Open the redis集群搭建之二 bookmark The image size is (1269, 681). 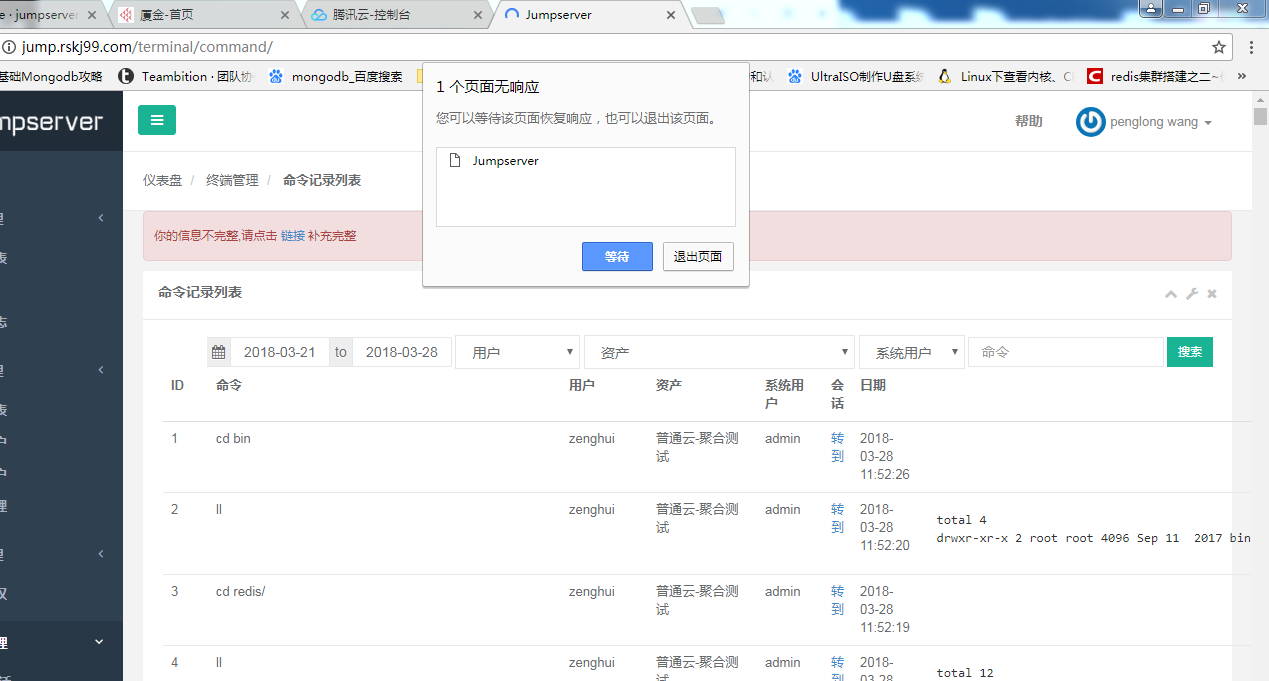pyautogui.click(x=1156, y=76)
